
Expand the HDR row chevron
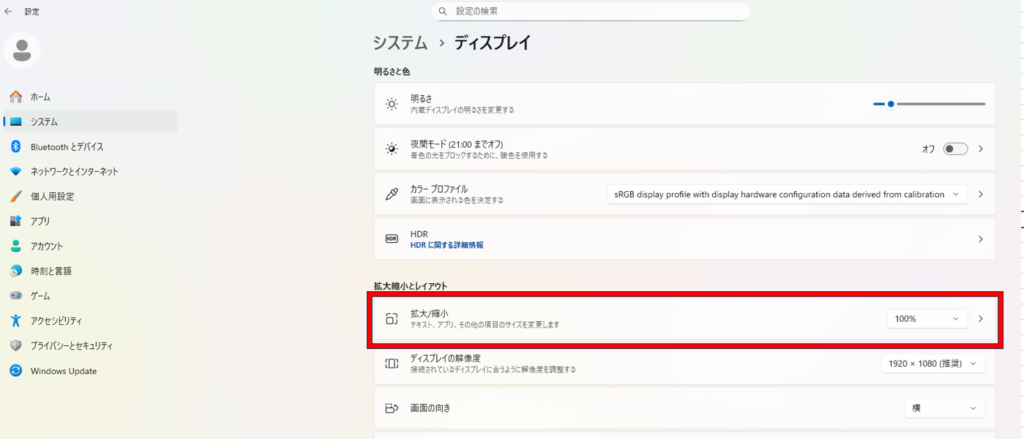(980, 239)
